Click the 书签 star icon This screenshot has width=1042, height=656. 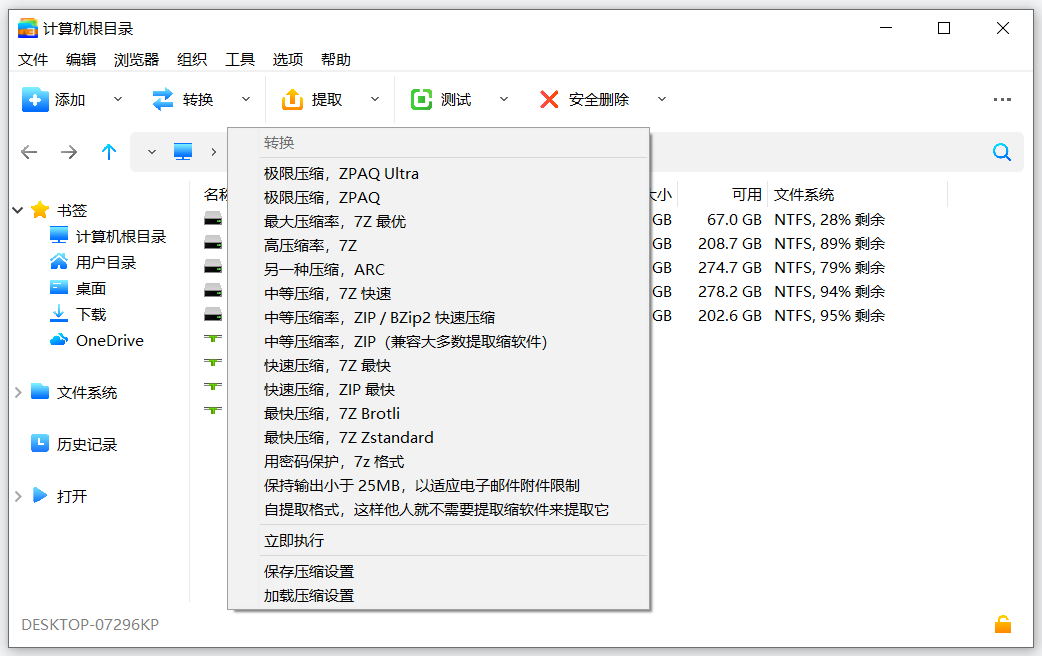pos(40,210)
